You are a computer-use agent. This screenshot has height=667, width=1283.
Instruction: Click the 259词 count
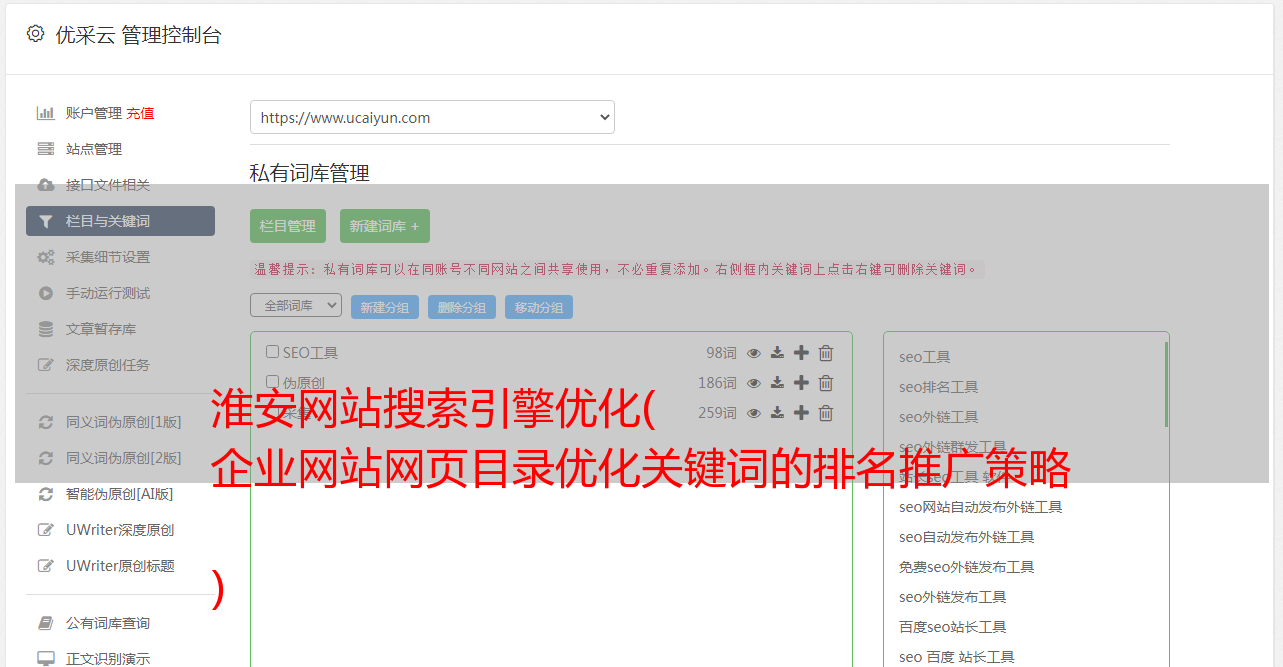717,413
